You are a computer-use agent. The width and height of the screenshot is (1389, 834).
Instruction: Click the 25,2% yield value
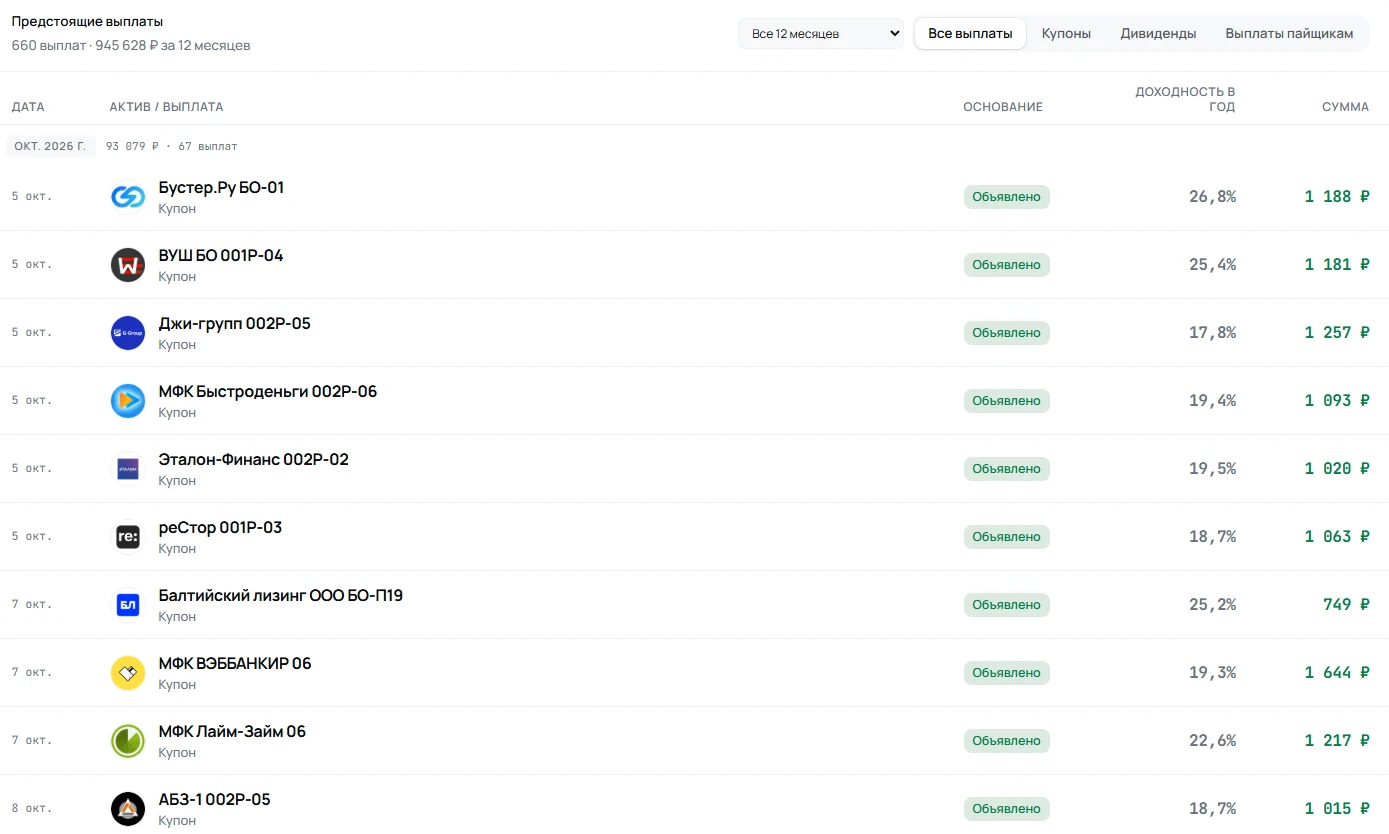tap(1212, 605)
